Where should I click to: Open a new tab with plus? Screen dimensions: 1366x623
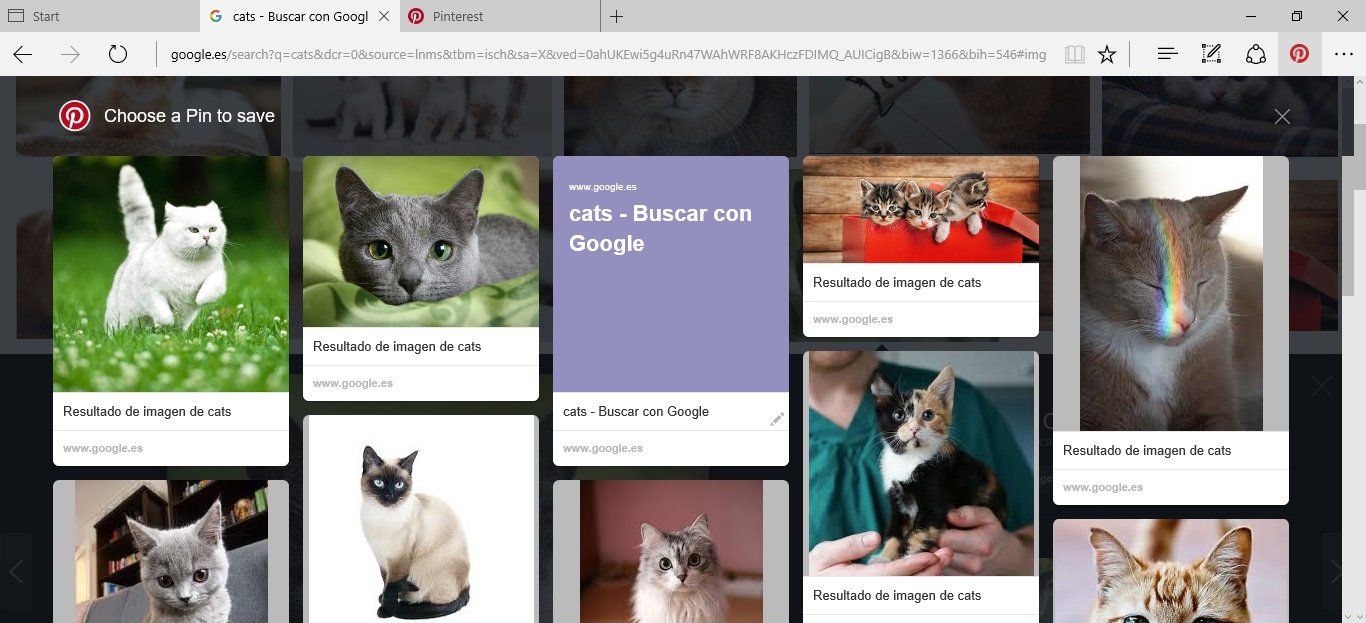pyautogui.click(x=617, y=16)
